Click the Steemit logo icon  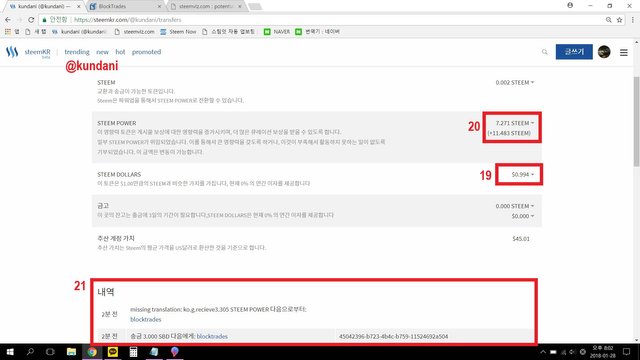point(12,52)
